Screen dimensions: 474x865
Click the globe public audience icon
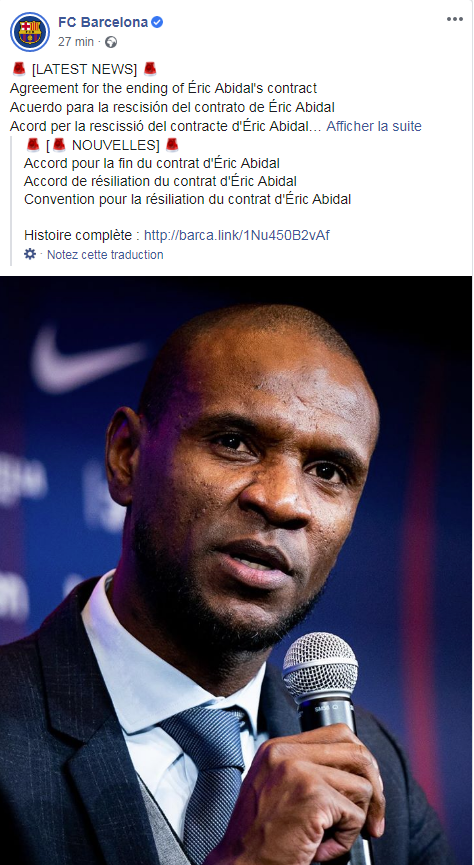click(x=111, y=42)
